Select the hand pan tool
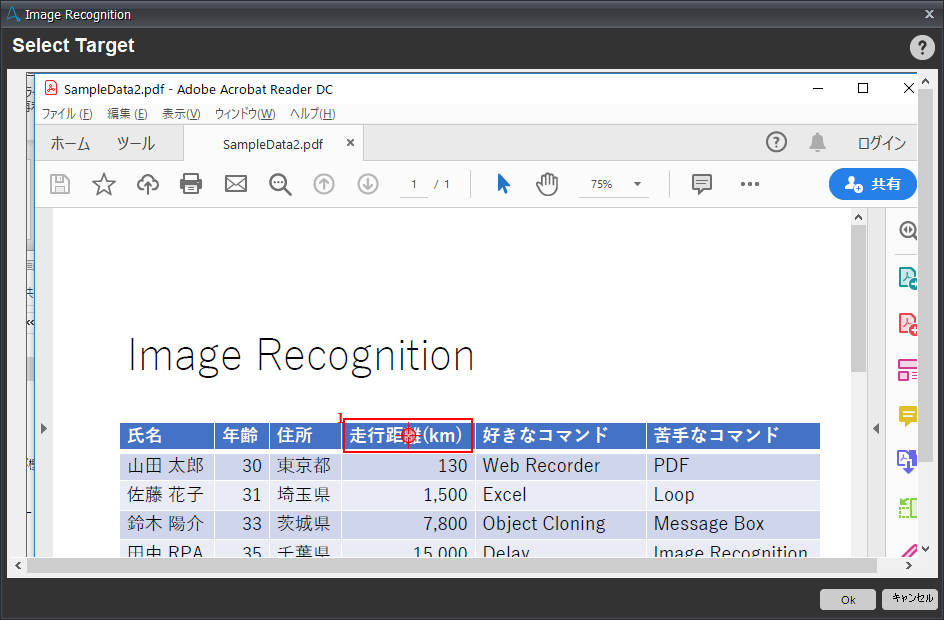The image size is (944, 620). pos(547,184)
